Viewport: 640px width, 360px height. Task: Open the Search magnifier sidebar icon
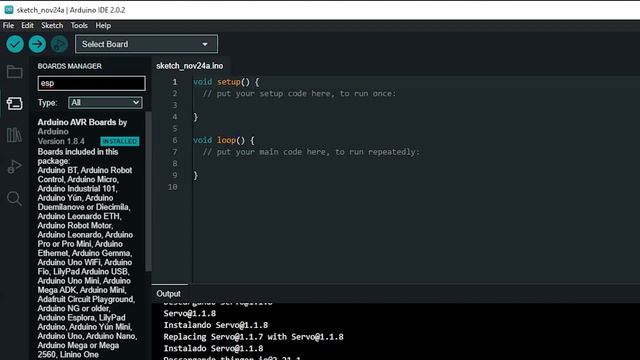[15, 198]
